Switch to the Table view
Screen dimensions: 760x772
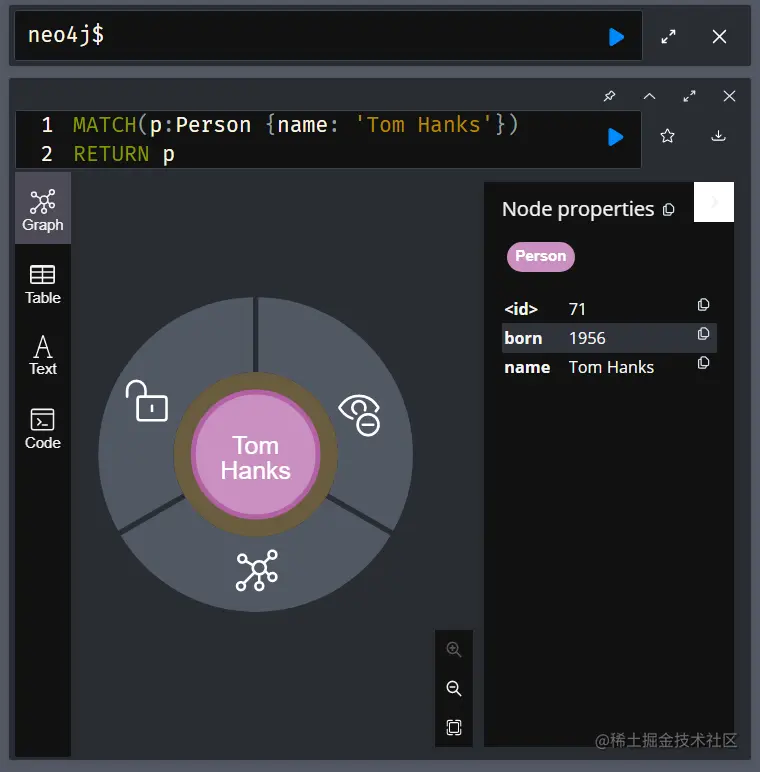point(43,284)
